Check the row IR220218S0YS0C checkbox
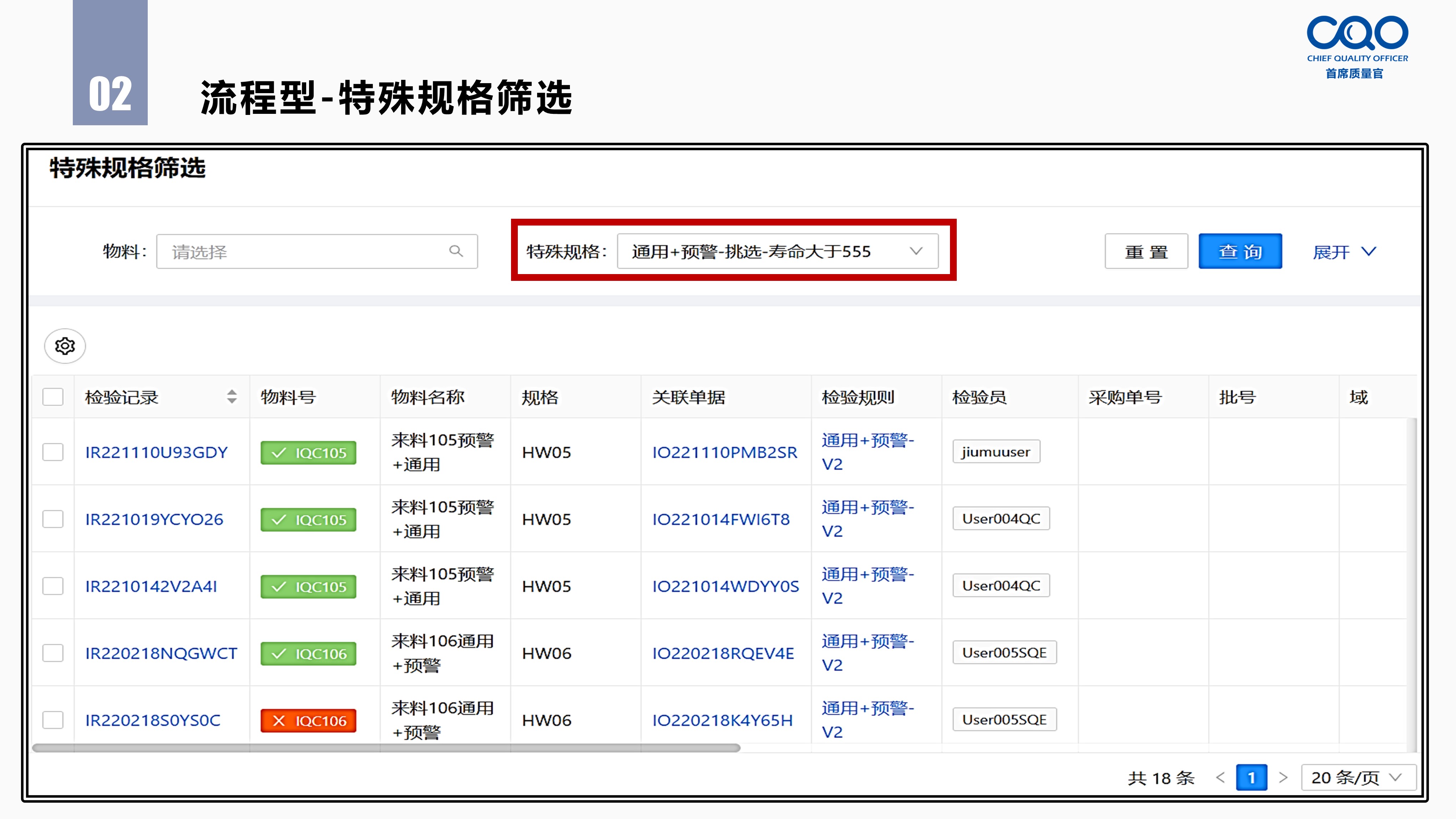 tap(53, 720)
